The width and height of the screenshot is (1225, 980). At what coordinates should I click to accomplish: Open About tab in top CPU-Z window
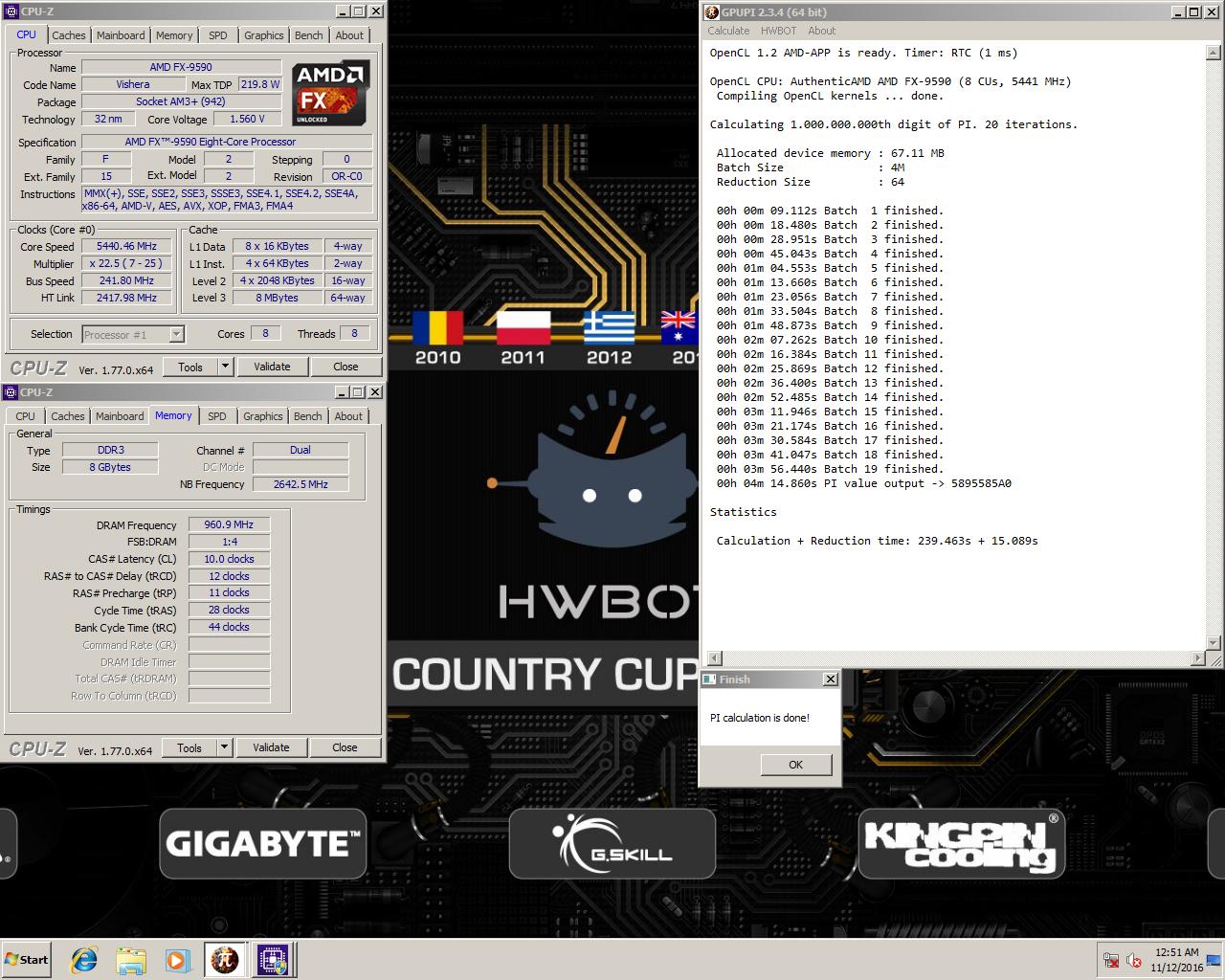[349, 35]
